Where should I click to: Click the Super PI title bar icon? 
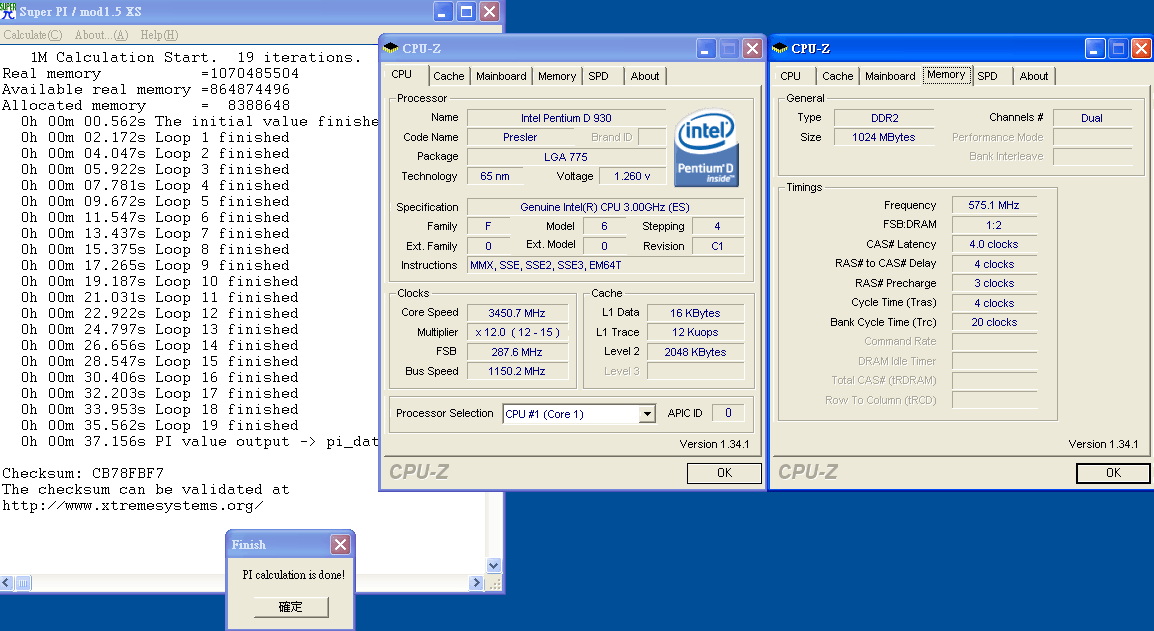[8, 11]
